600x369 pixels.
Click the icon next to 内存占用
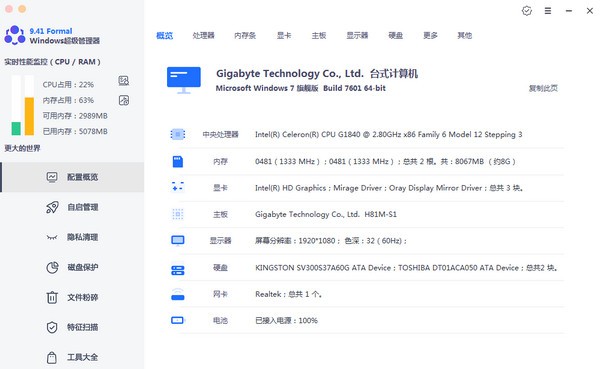click(124, 100)
